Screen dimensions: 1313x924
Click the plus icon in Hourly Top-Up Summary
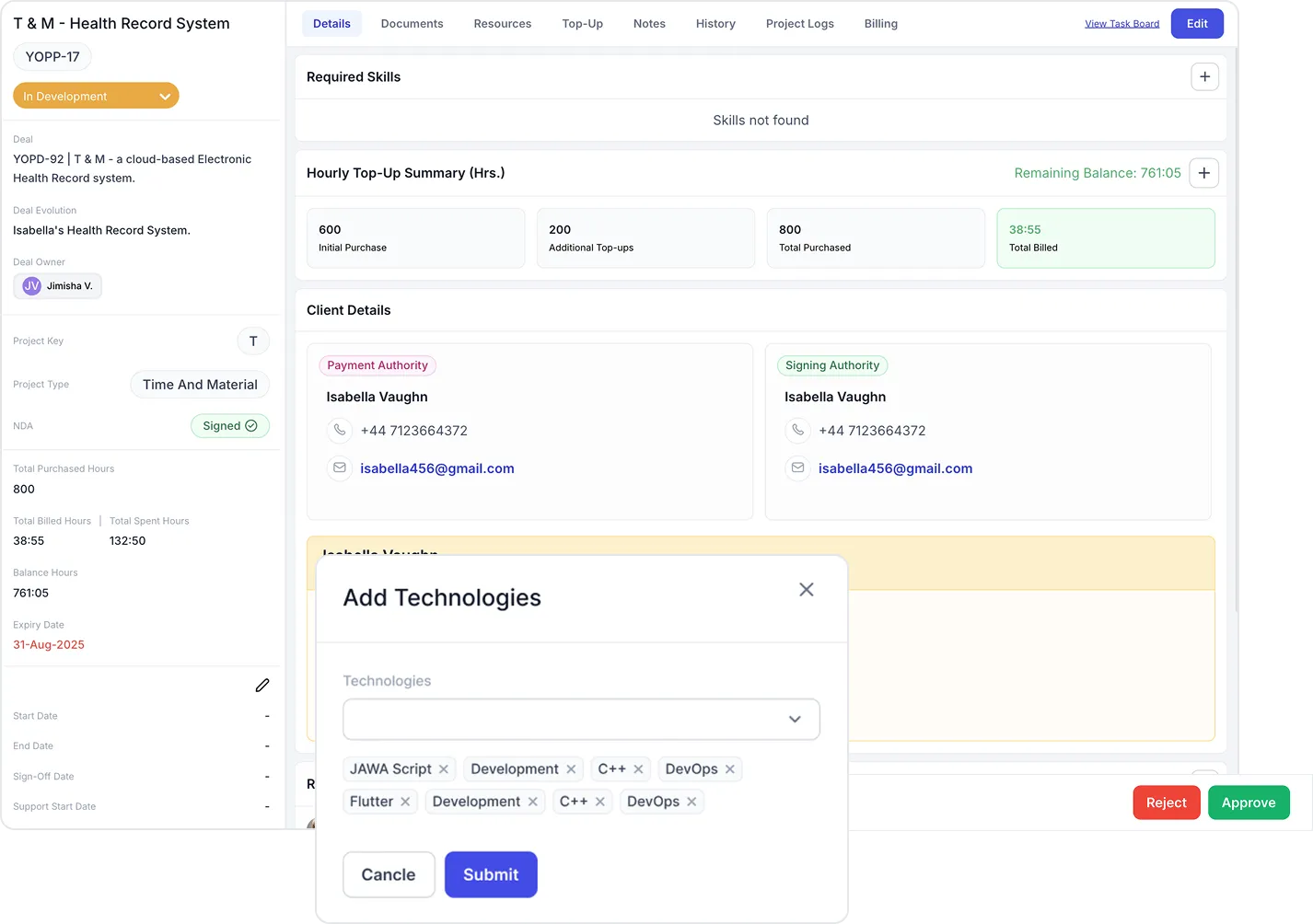(1203, 172)
